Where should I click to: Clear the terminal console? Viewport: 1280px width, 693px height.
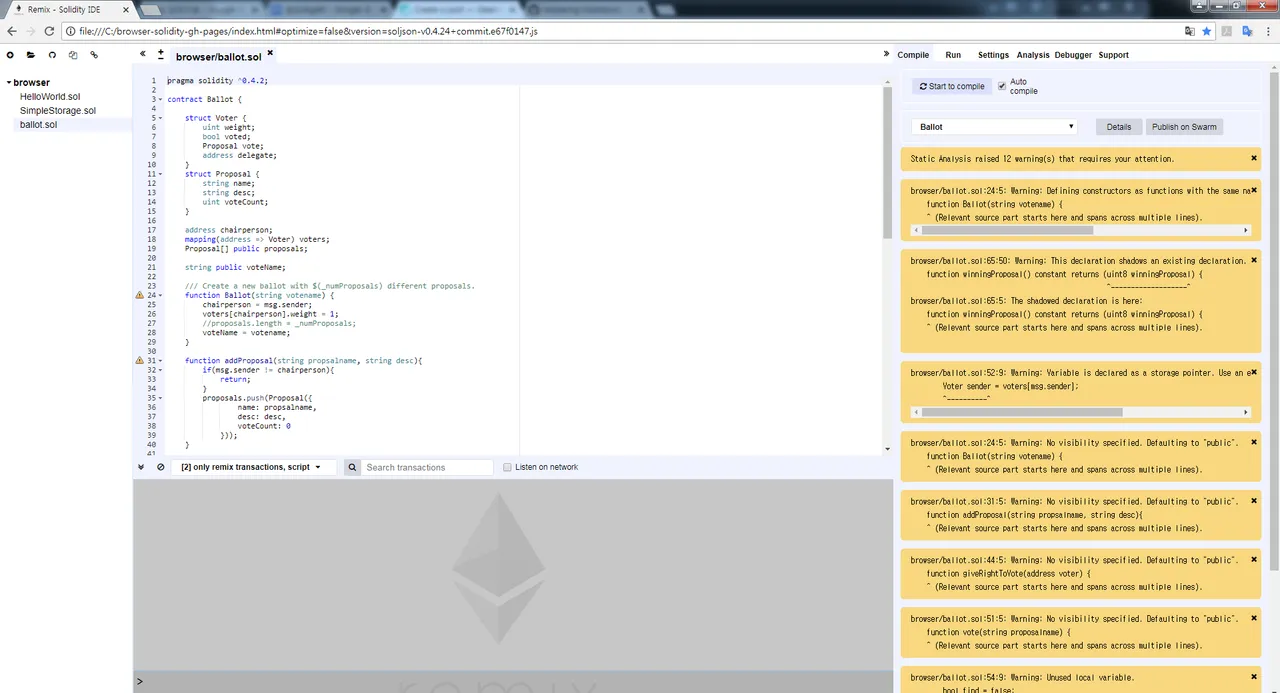pos(161,467)
